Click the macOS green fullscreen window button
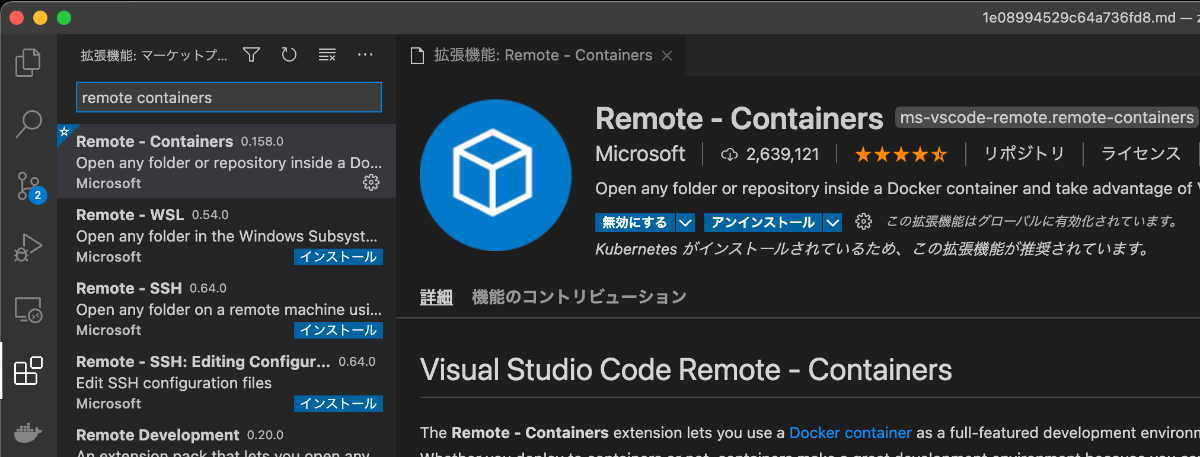 point(64,17)
